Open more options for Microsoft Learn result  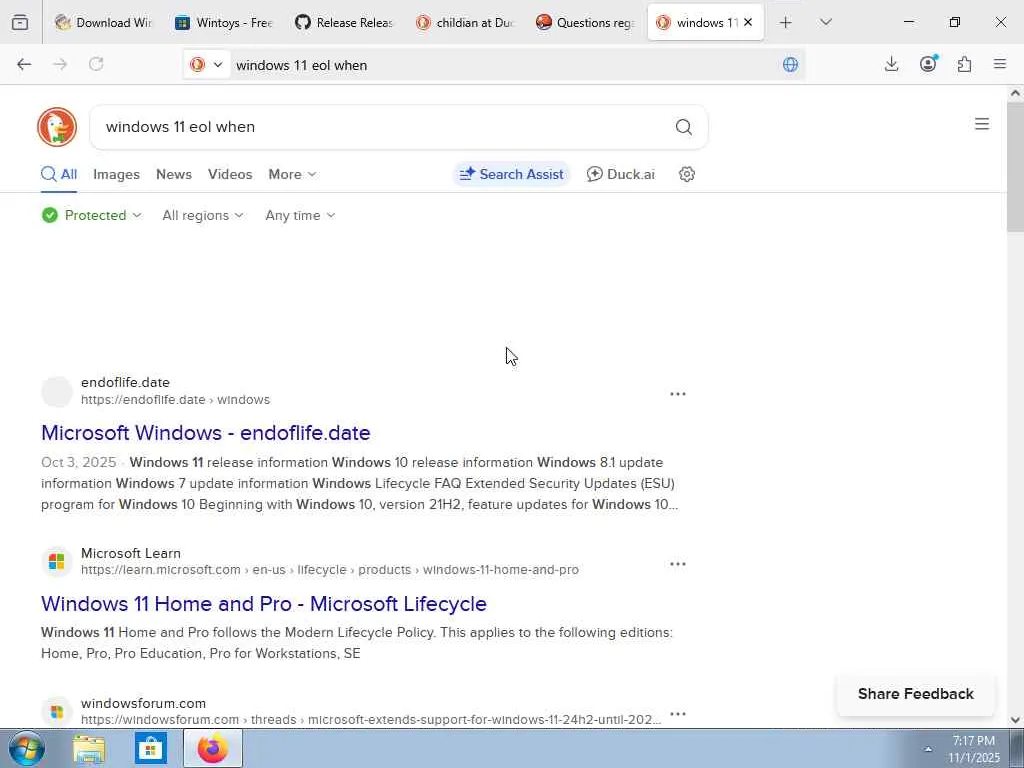[678, 564]
